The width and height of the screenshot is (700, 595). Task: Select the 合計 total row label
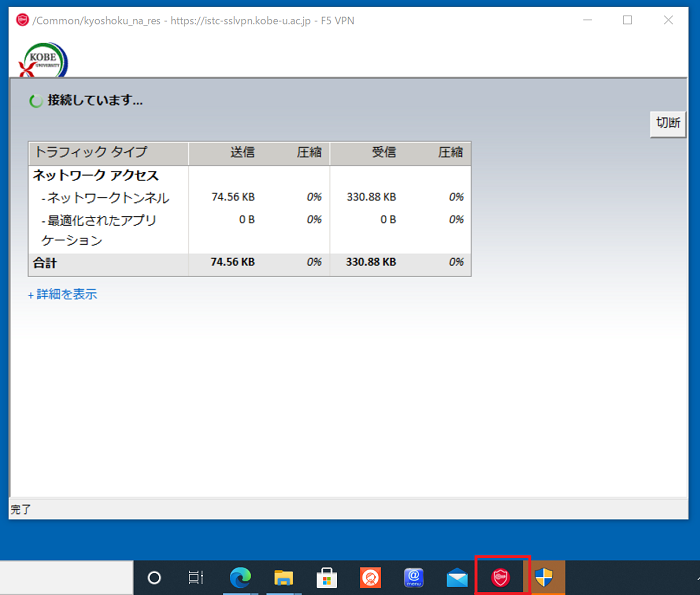pyautogui.click(x=45, y=263)
